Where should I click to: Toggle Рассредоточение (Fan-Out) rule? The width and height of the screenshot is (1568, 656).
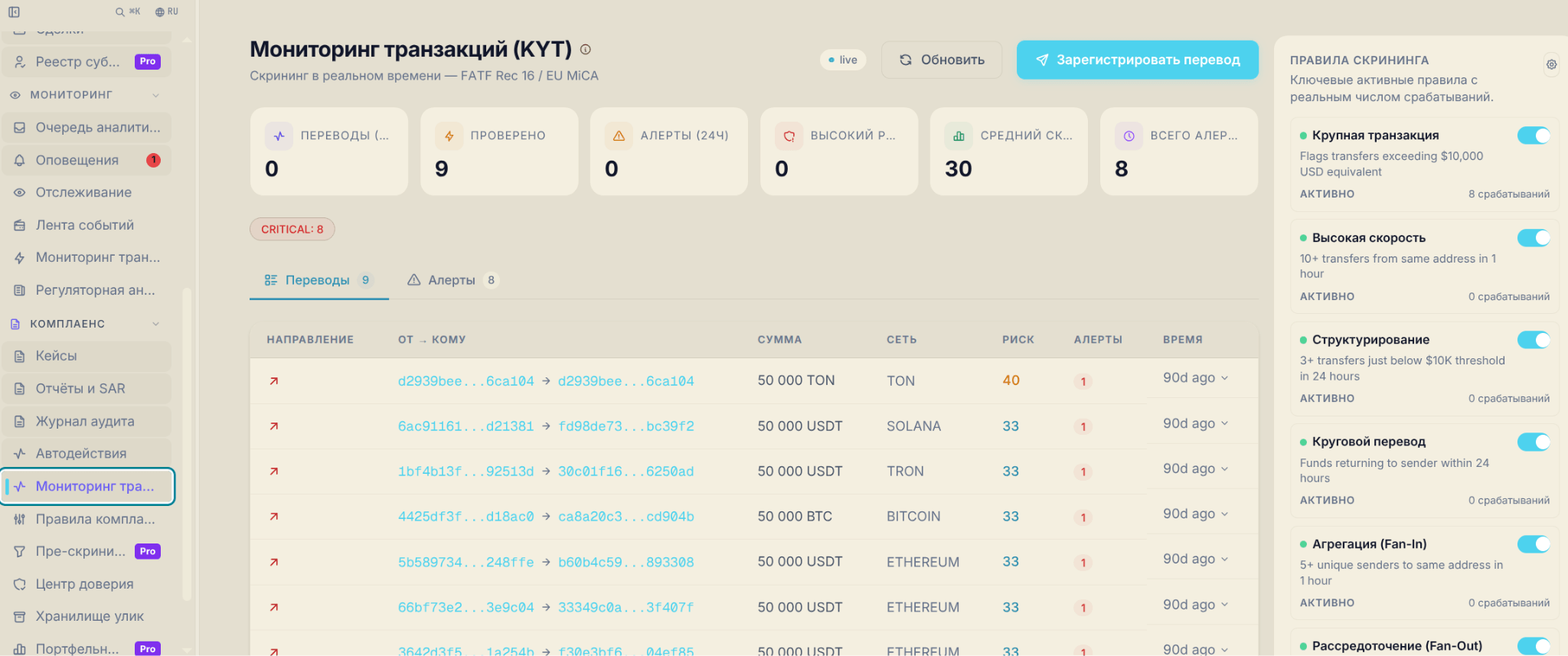click(1534, 646)
